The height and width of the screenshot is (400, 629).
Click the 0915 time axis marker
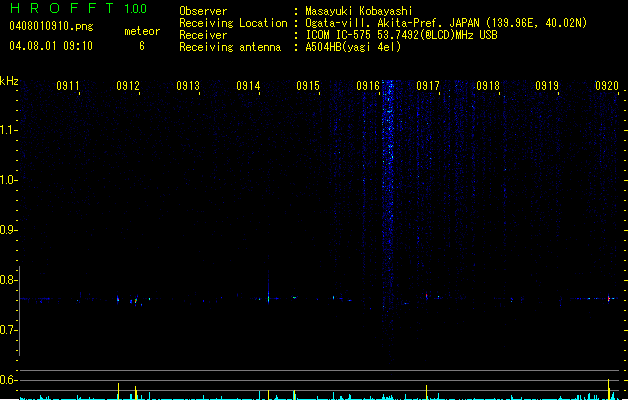308,85
